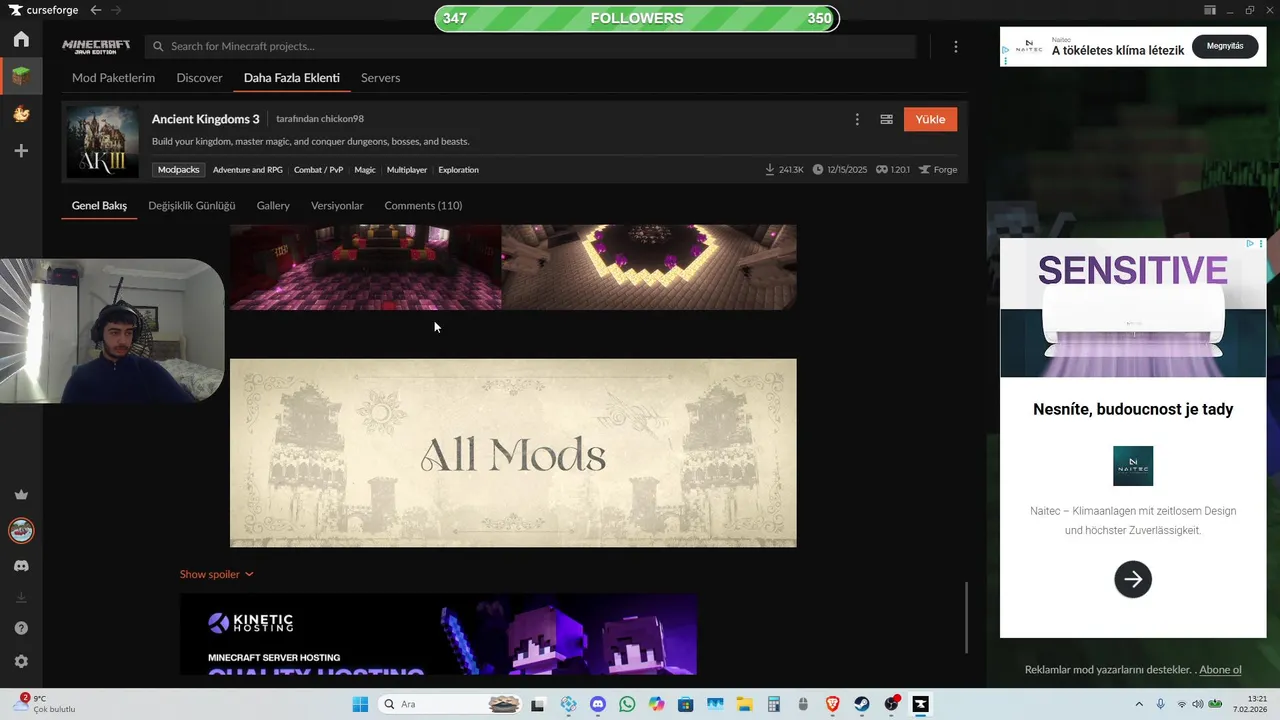Click the volume icon in system tray
The height and width of the screenshot is (720, 1280).
[1198, 704]
